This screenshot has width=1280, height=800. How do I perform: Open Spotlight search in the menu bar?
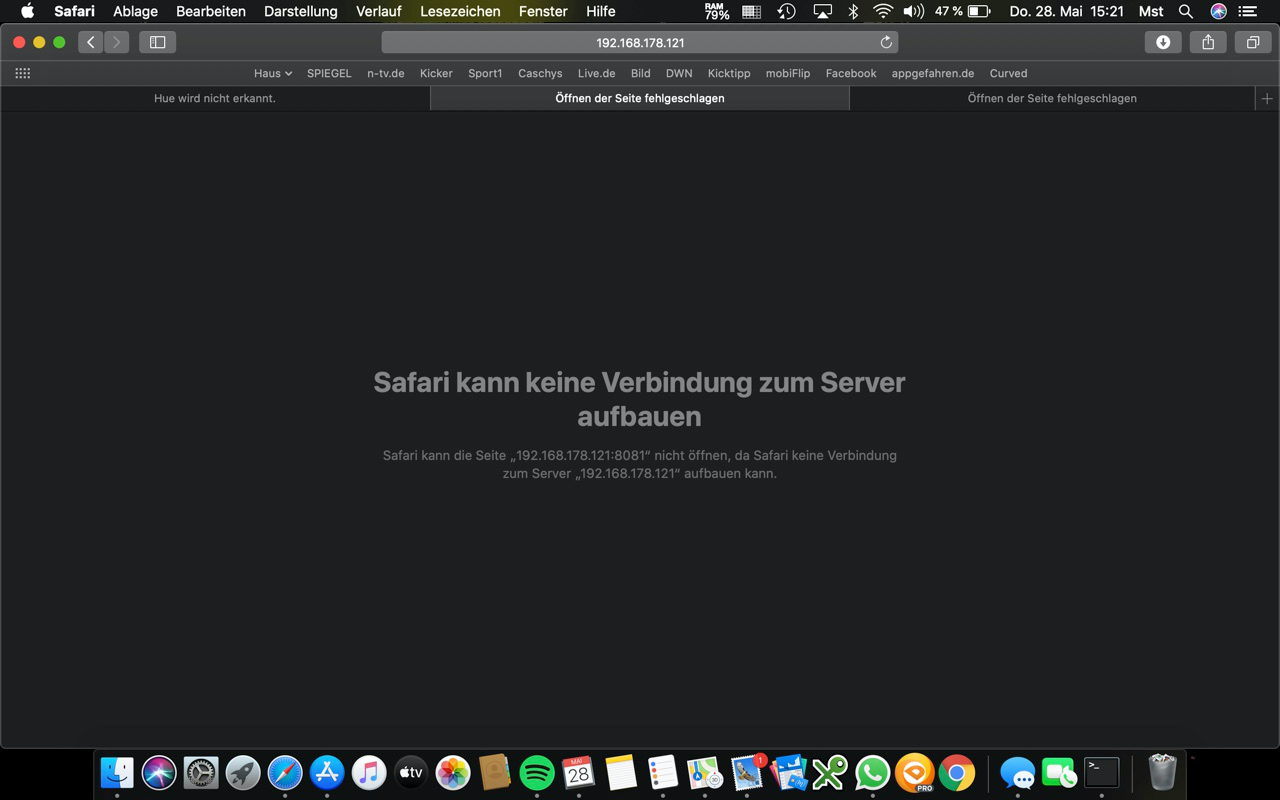coord(1186,11)
